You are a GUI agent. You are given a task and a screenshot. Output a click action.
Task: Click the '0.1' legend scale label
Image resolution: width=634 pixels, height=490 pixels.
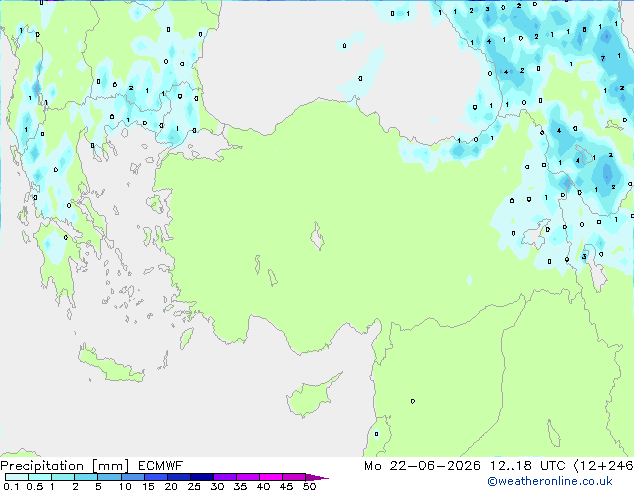[x=11, y=486]
